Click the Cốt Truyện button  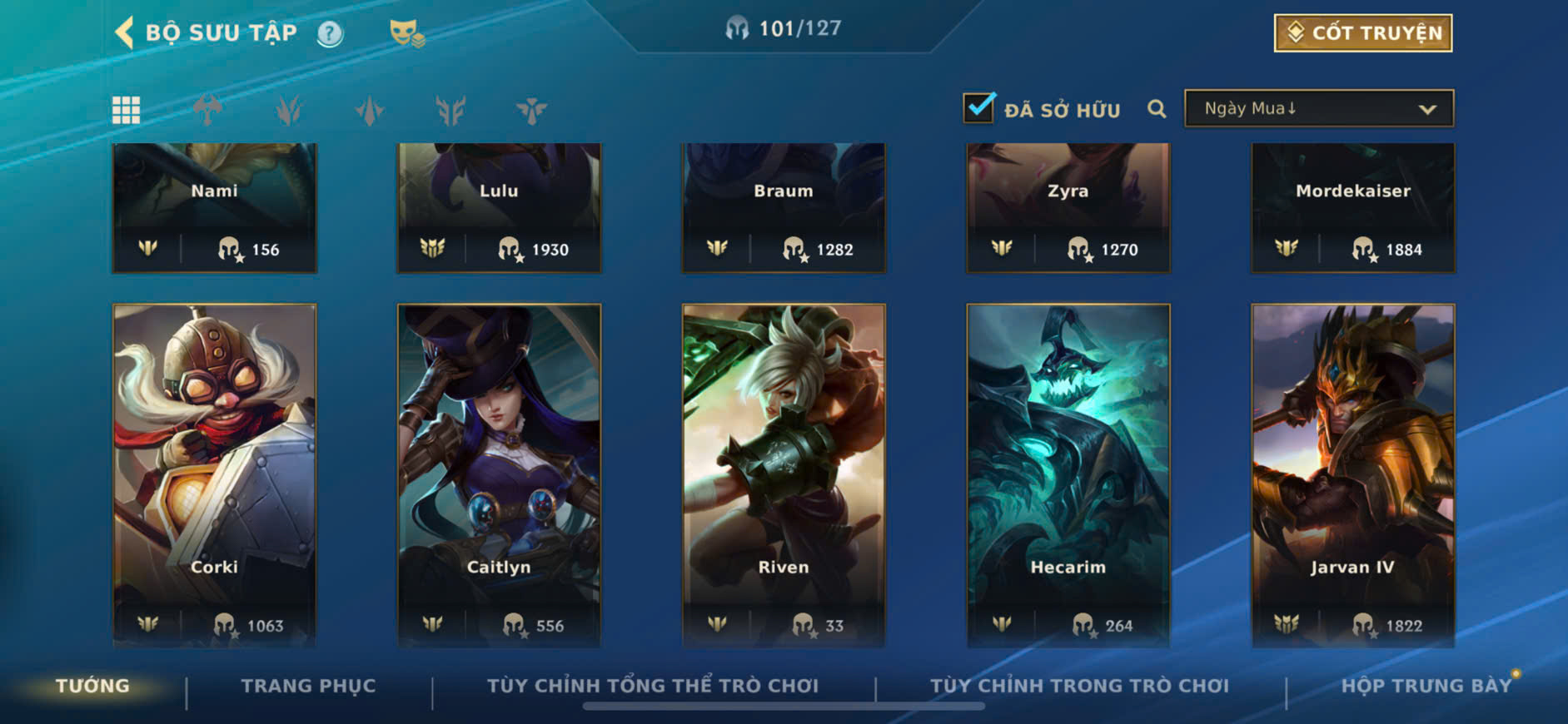pyautogui.click(x=1363, y=33)
